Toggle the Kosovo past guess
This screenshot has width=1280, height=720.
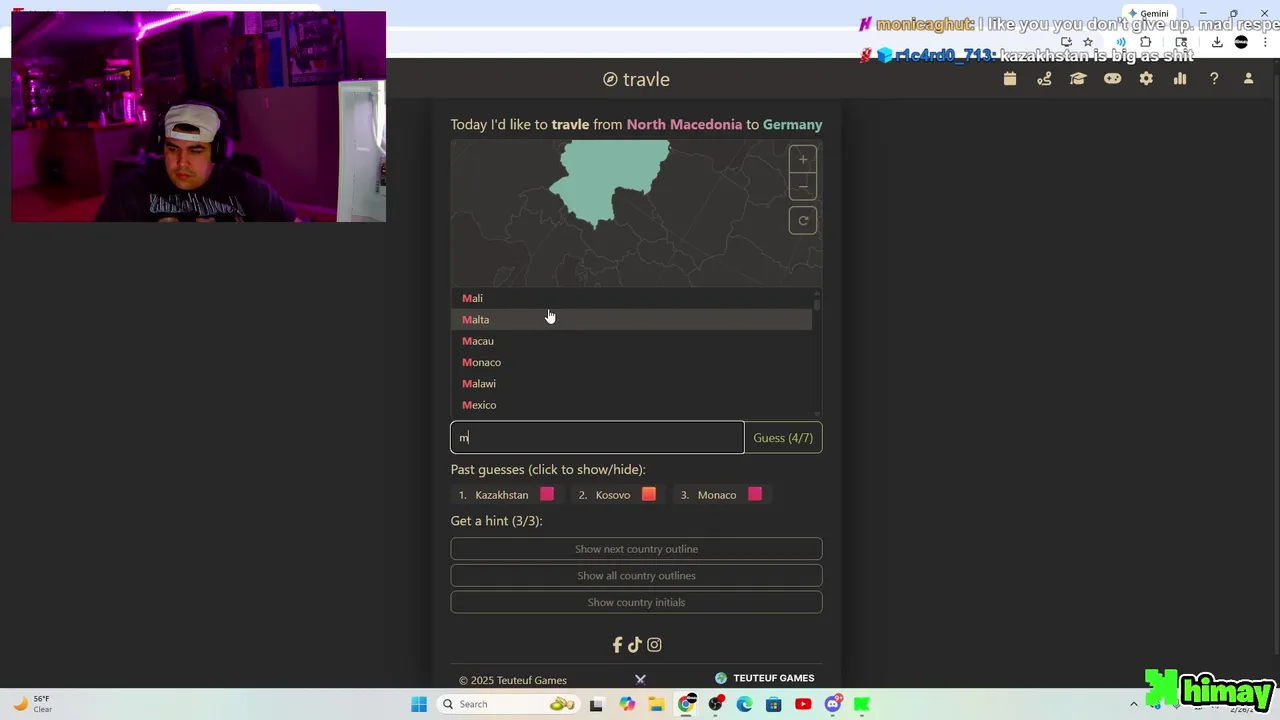coord(617,495)
